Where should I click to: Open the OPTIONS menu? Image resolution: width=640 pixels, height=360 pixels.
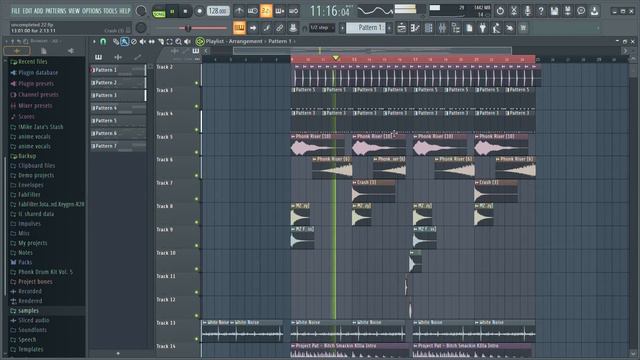tap(91, 11)
